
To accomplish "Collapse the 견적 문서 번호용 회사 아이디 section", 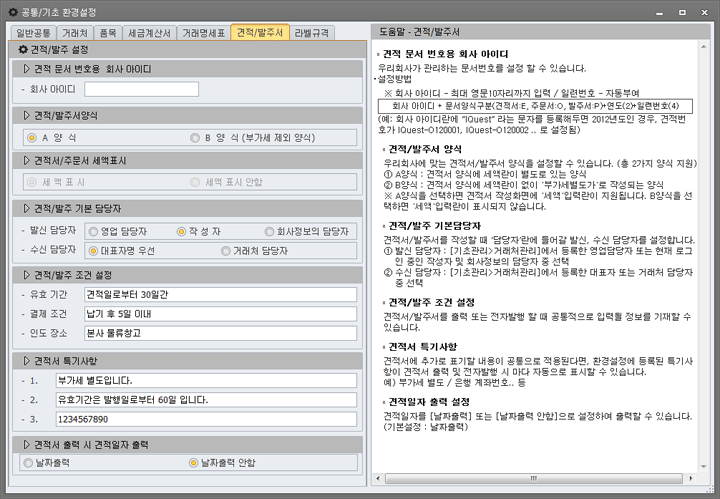I will pyautogui.click(x=26, y=69).
